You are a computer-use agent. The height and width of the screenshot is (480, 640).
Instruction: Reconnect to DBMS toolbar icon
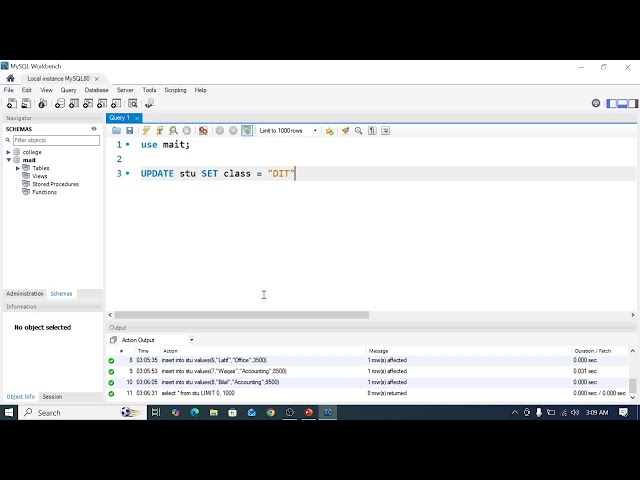tap(150, 104)
